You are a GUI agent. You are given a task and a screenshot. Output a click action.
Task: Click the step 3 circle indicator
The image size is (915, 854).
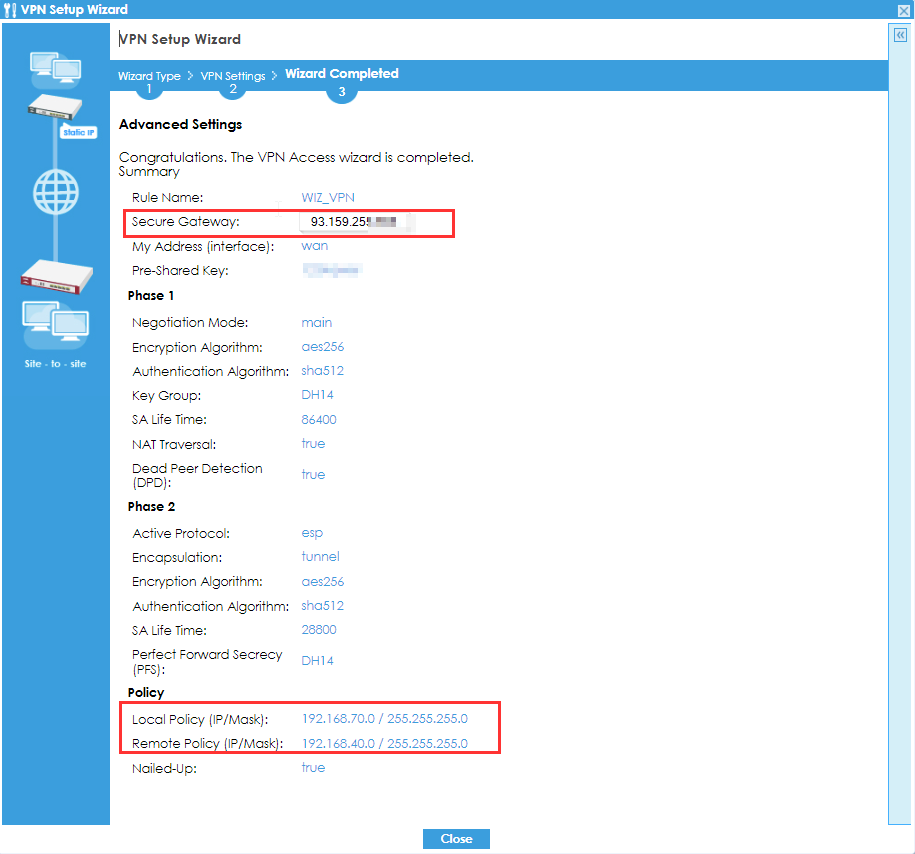(342, 91)
